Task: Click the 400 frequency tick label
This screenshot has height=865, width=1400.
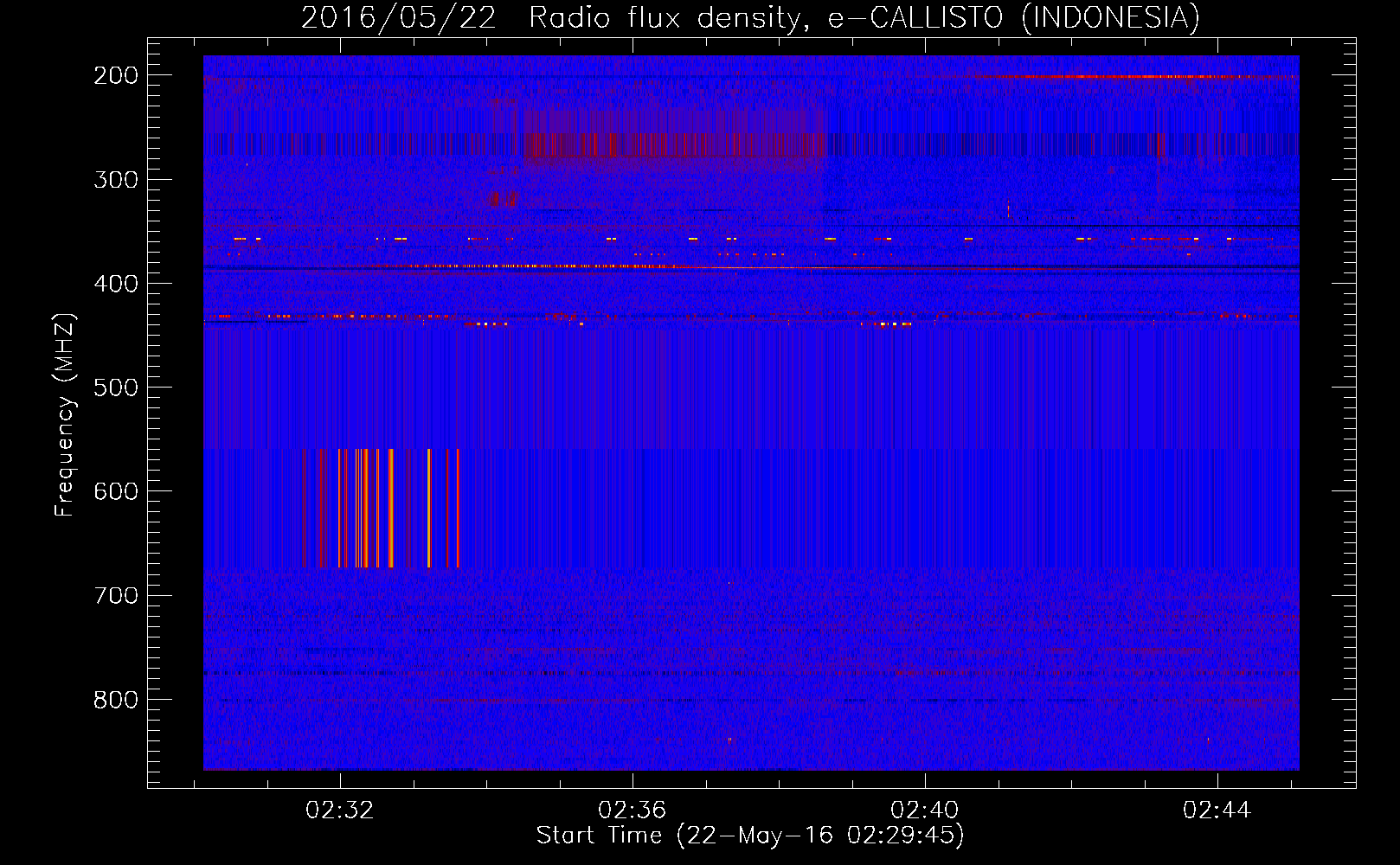Action: [x=116, y=284]
